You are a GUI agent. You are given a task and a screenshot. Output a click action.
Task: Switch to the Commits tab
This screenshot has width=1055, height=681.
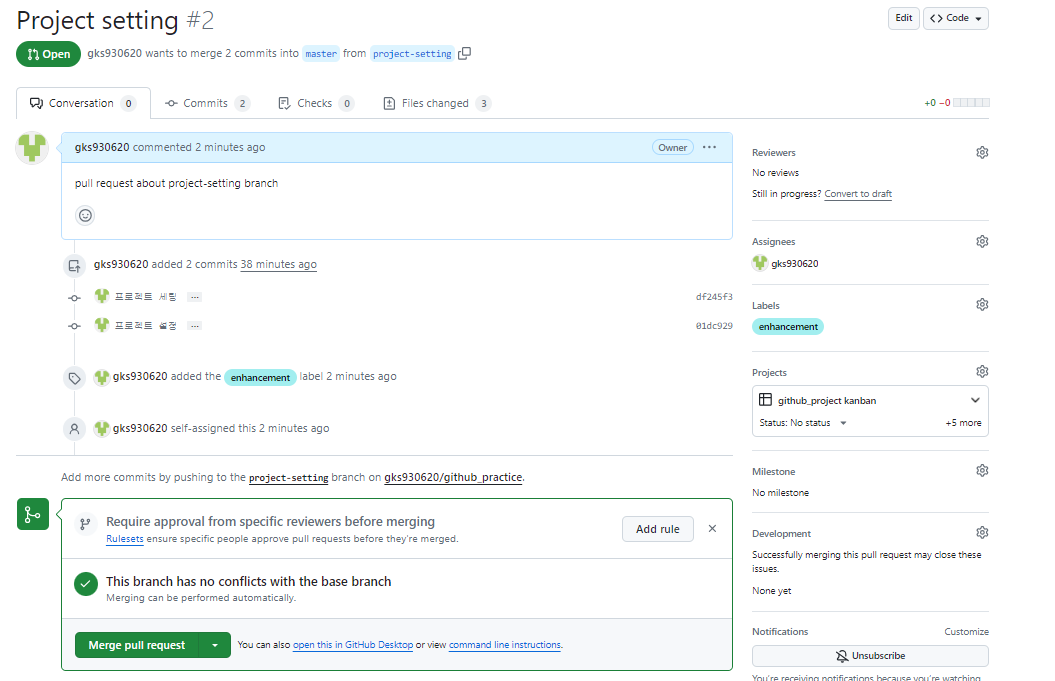pyautogui.click(x=207, y=103)
